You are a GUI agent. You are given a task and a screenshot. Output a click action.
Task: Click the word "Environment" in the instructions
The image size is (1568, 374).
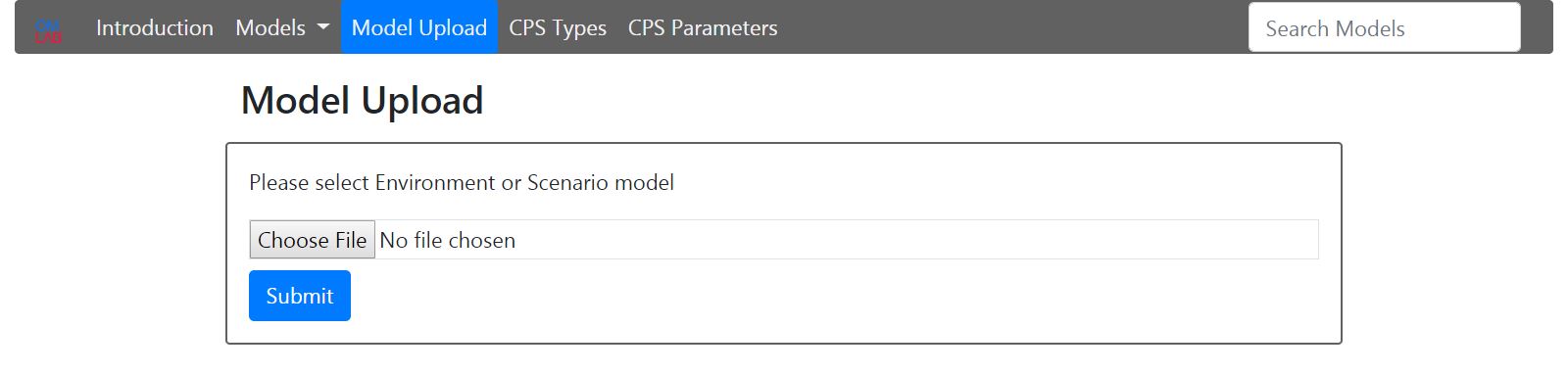click(435, 182)
